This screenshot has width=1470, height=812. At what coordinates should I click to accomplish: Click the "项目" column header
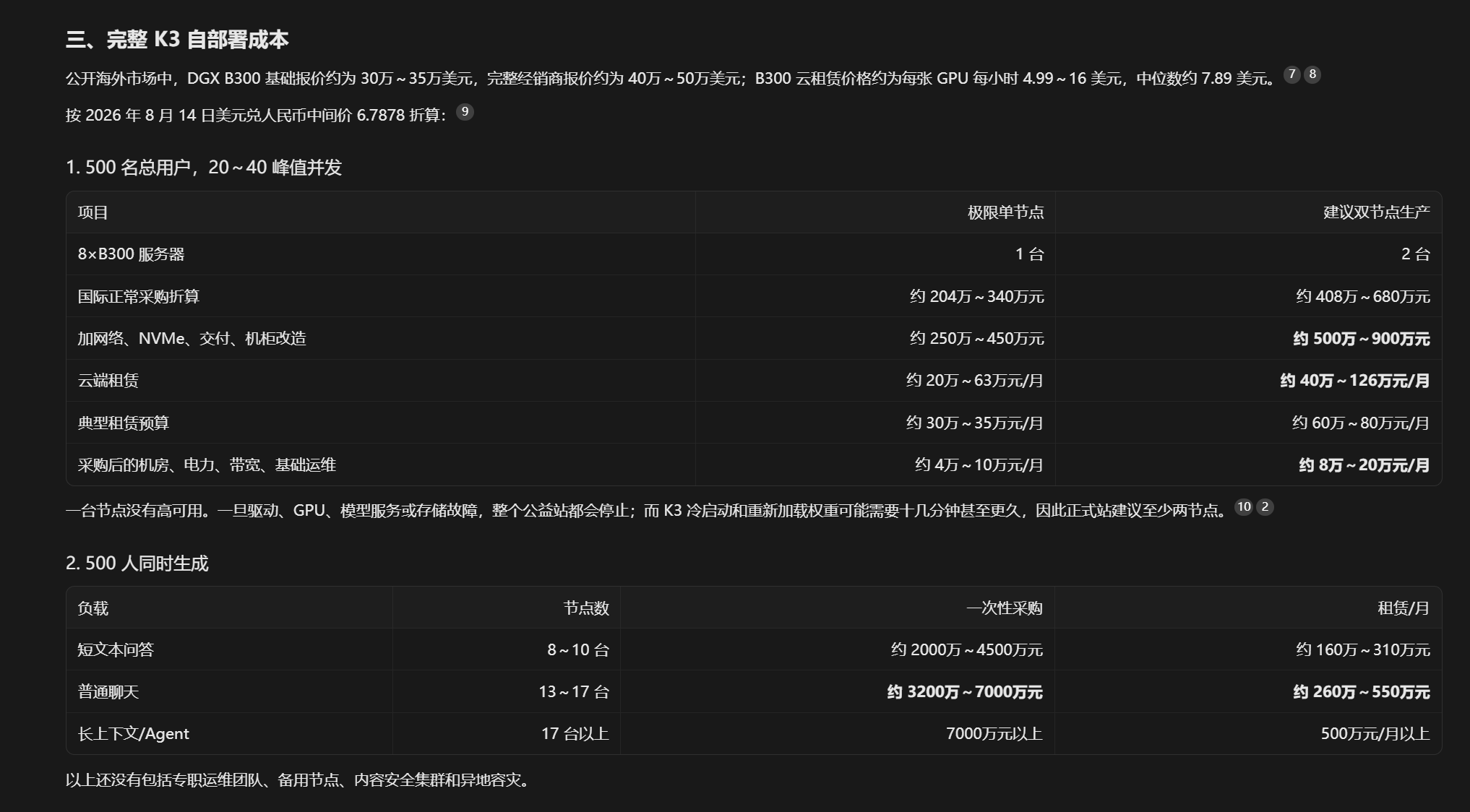click(93, 212)
